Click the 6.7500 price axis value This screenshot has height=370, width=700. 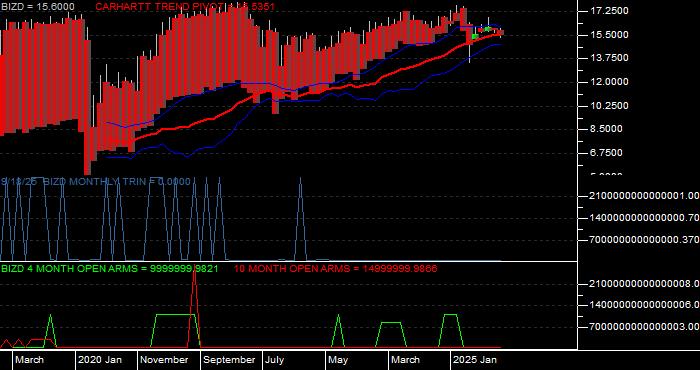click(606, 153)
